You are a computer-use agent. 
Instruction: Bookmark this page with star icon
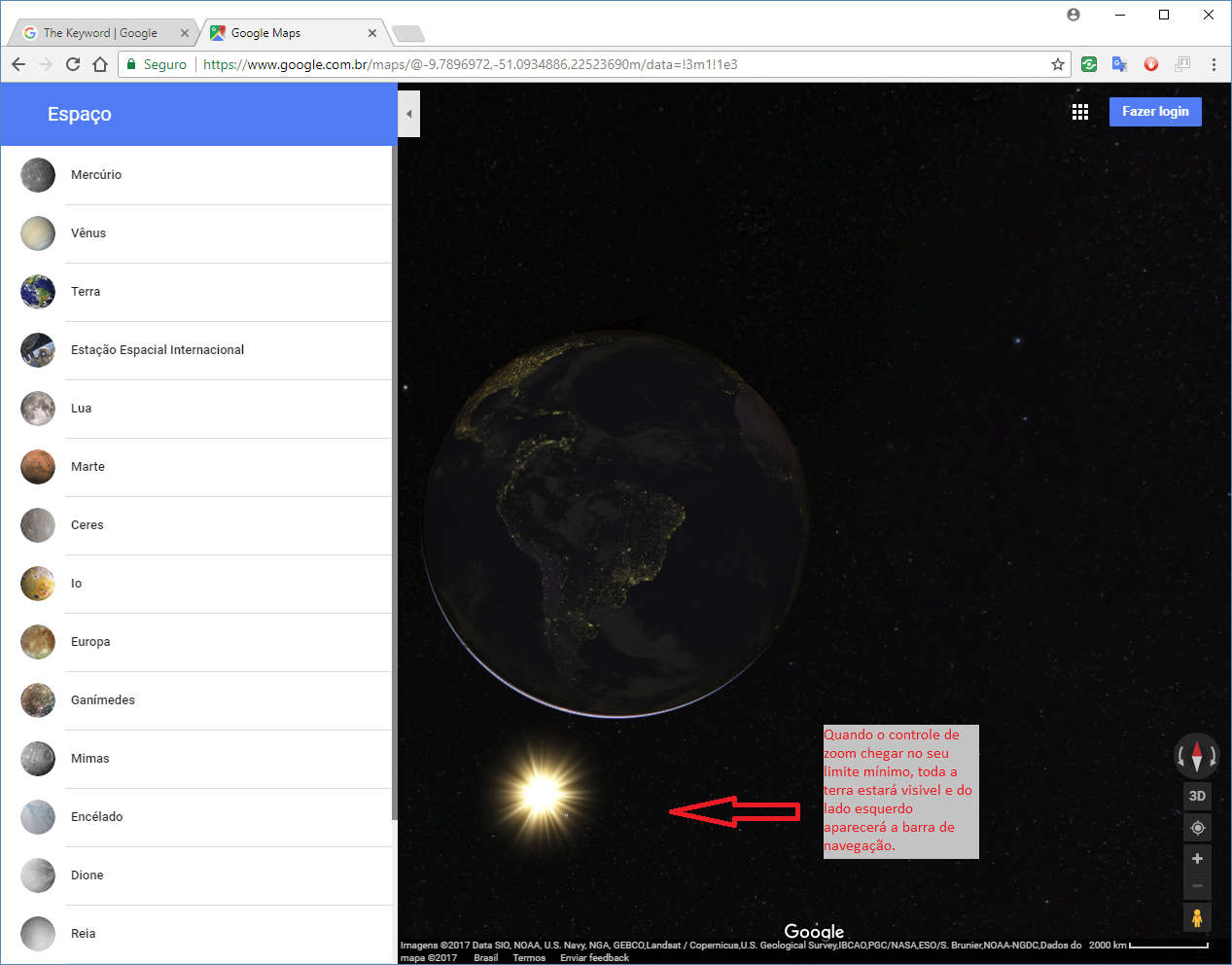[x=1058, y=64]
